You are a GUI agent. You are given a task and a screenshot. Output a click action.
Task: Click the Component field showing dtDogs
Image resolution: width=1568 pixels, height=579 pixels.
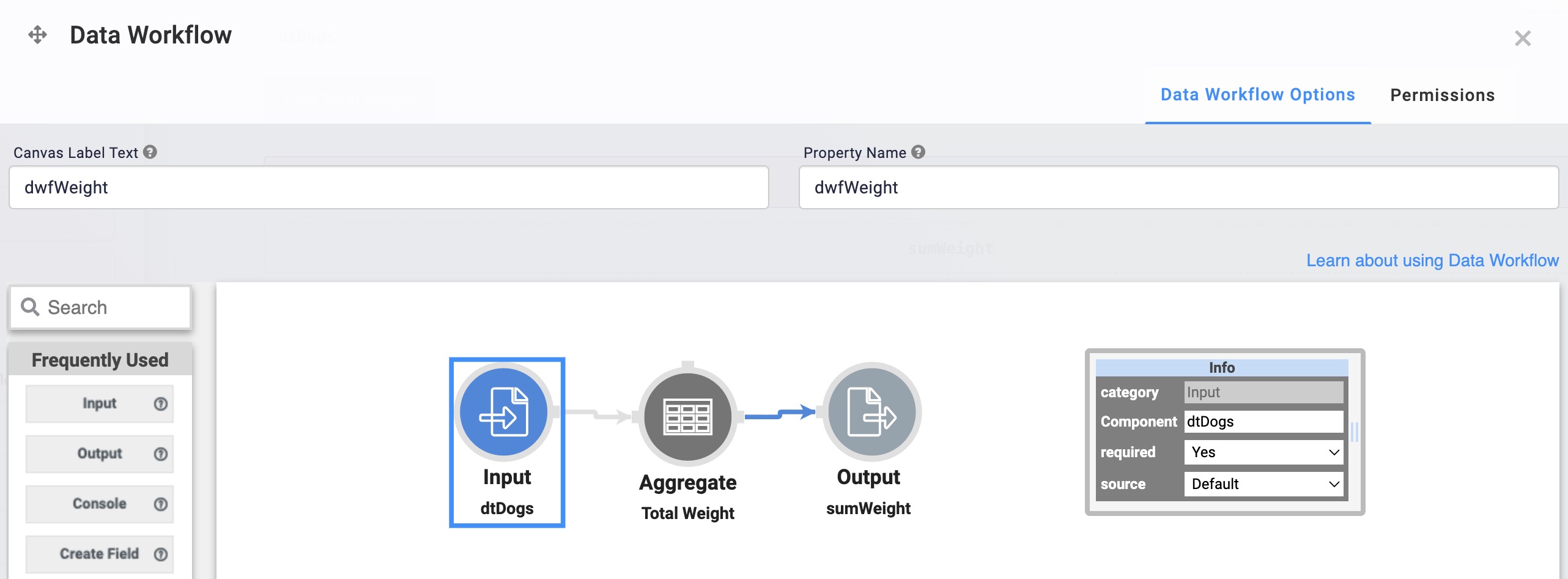click(1263, 422)
